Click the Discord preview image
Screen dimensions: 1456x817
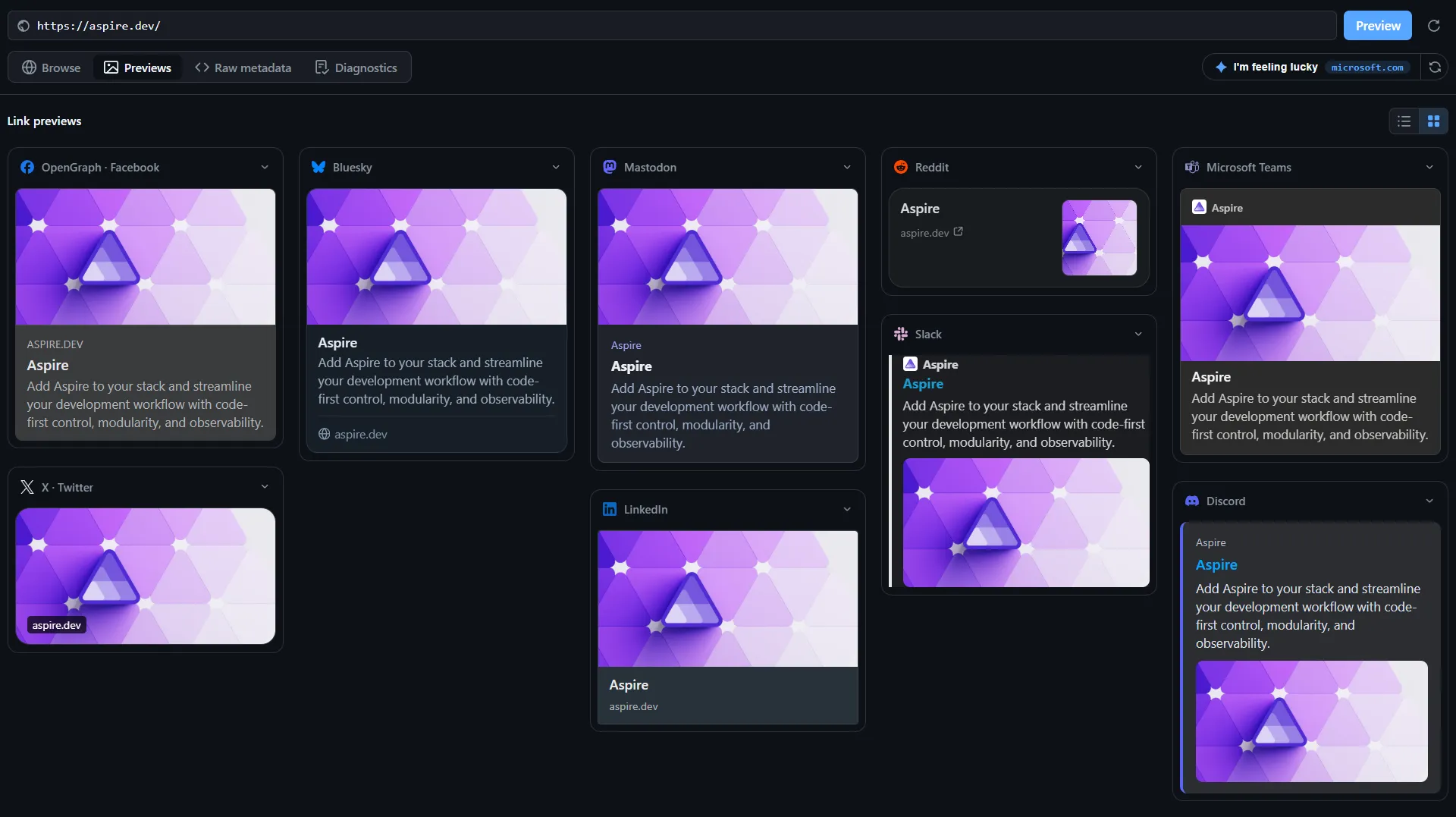click(x=1311, y=721)
